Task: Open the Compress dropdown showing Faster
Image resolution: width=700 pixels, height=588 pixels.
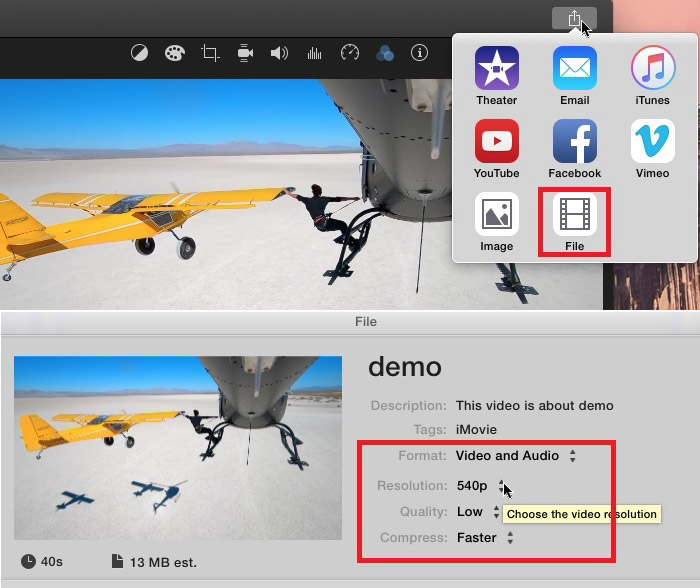Action: [485, 538]
